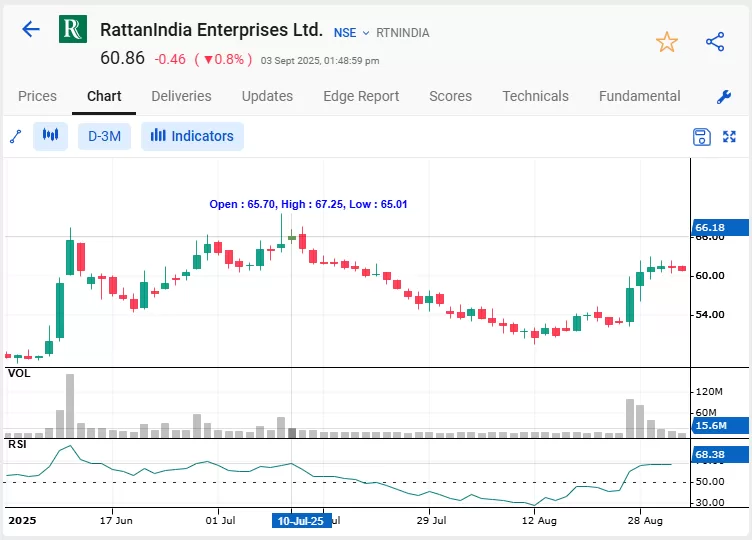752x540 pixels.
Task: Click the 68.38 RSI value label
Action: tap(721, 454)
